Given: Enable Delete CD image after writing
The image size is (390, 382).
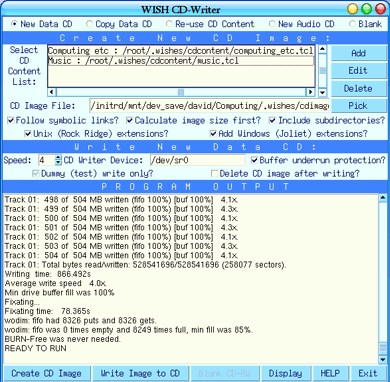Looking at the screenshot, I should [x=215, y=174].
